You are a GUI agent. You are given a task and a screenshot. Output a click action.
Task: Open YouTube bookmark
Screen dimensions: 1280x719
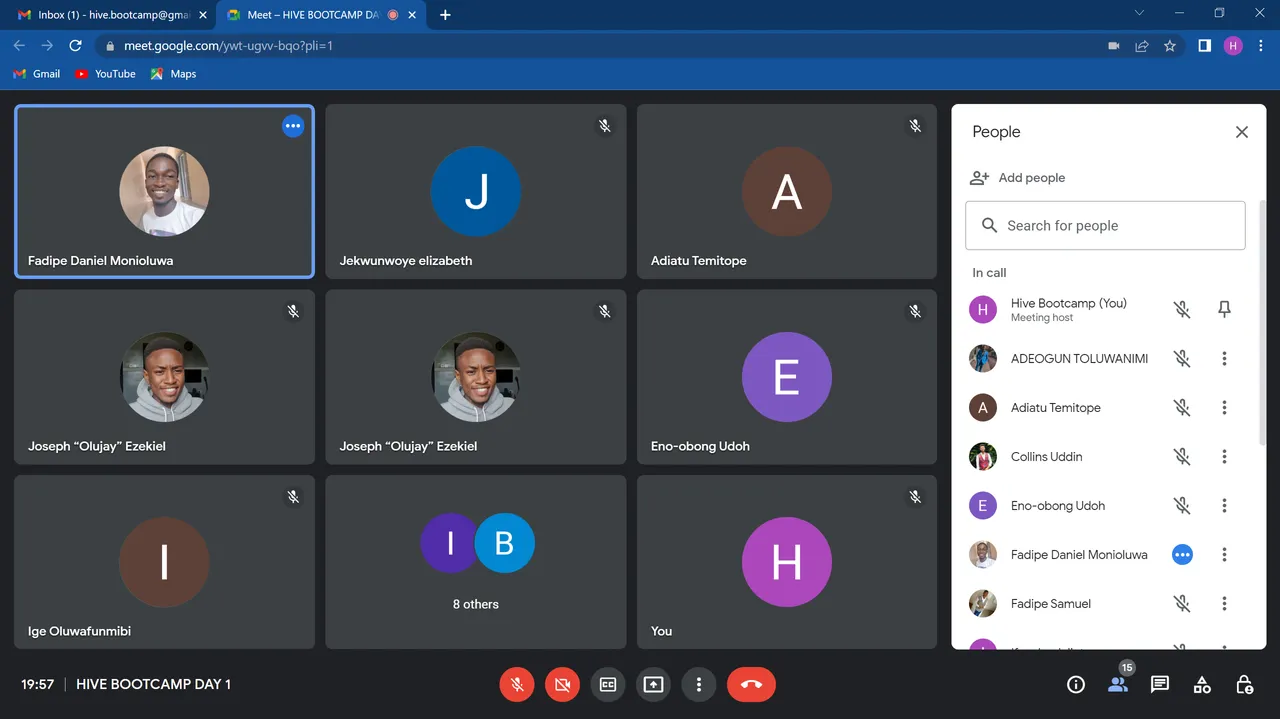[106, 74]
